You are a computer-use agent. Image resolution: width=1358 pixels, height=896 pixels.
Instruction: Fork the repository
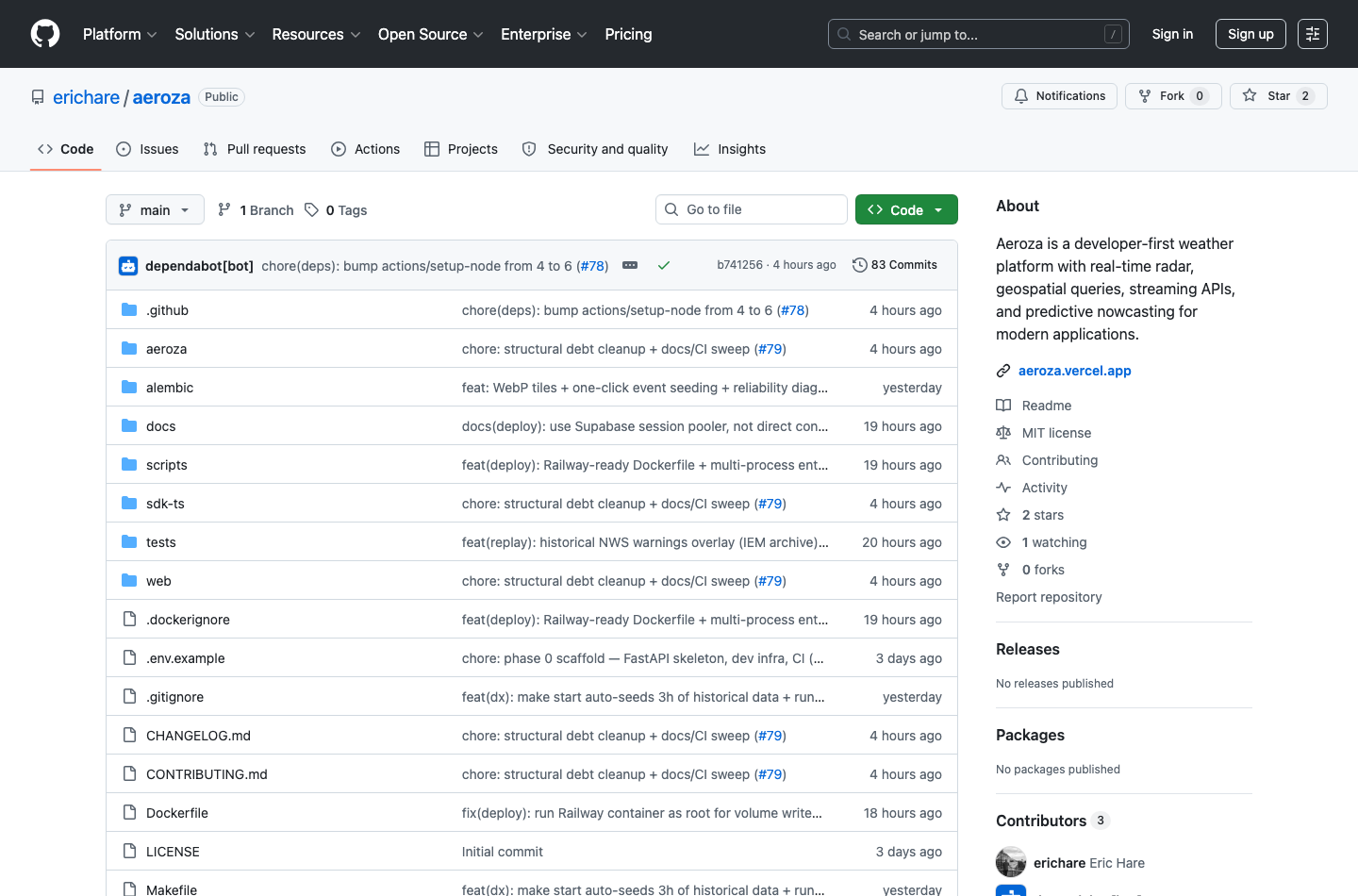click(1173, 96)
